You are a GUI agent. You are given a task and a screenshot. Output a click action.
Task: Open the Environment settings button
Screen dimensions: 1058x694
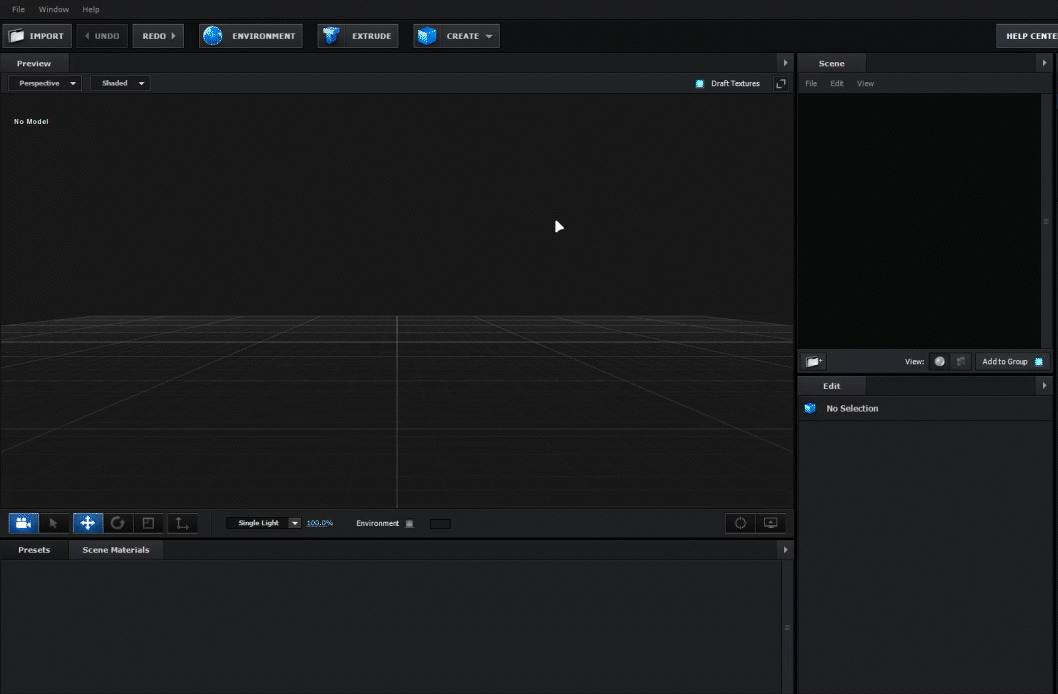251,36
